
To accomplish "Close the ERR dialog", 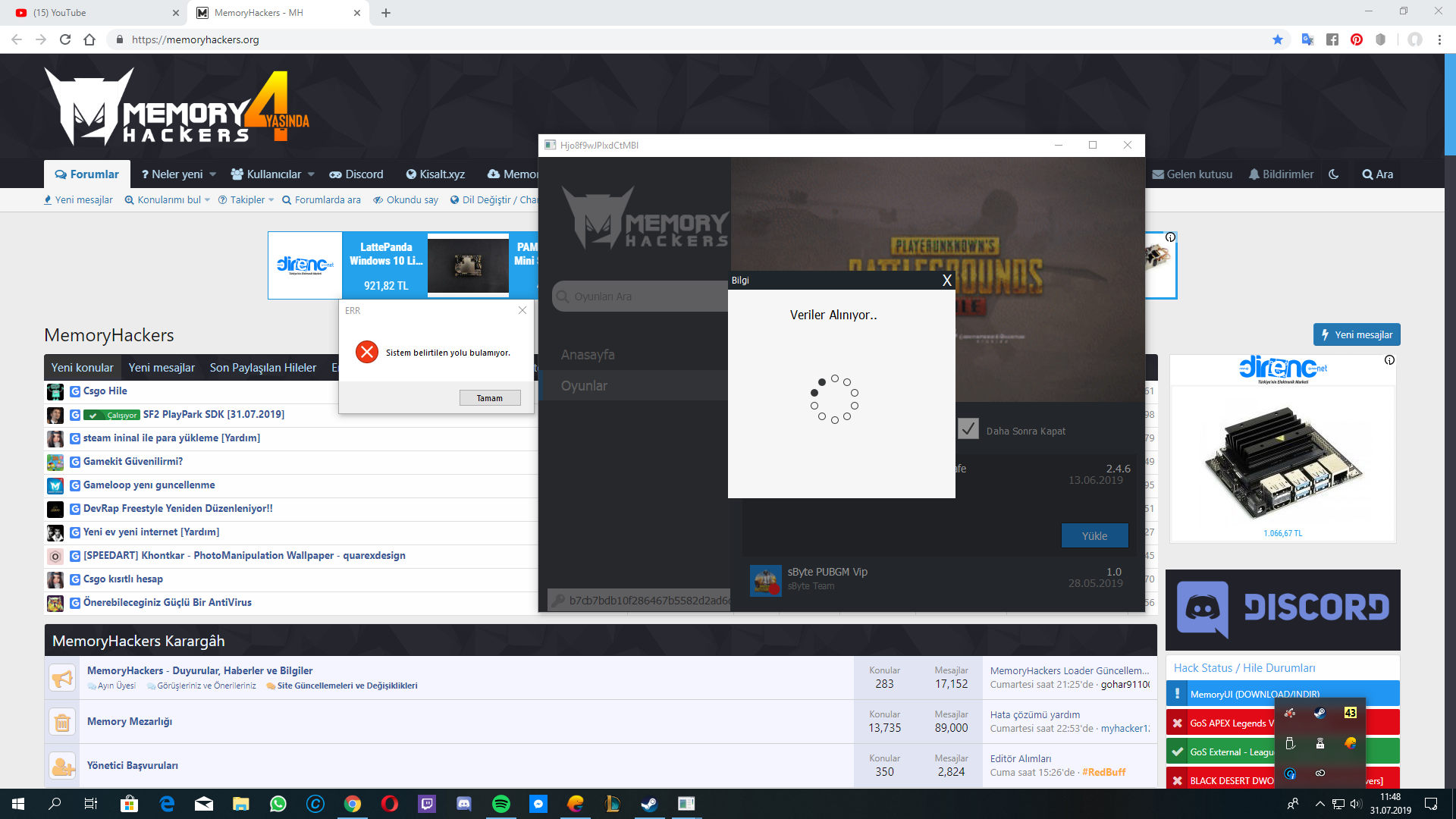I will click(522, 310).
